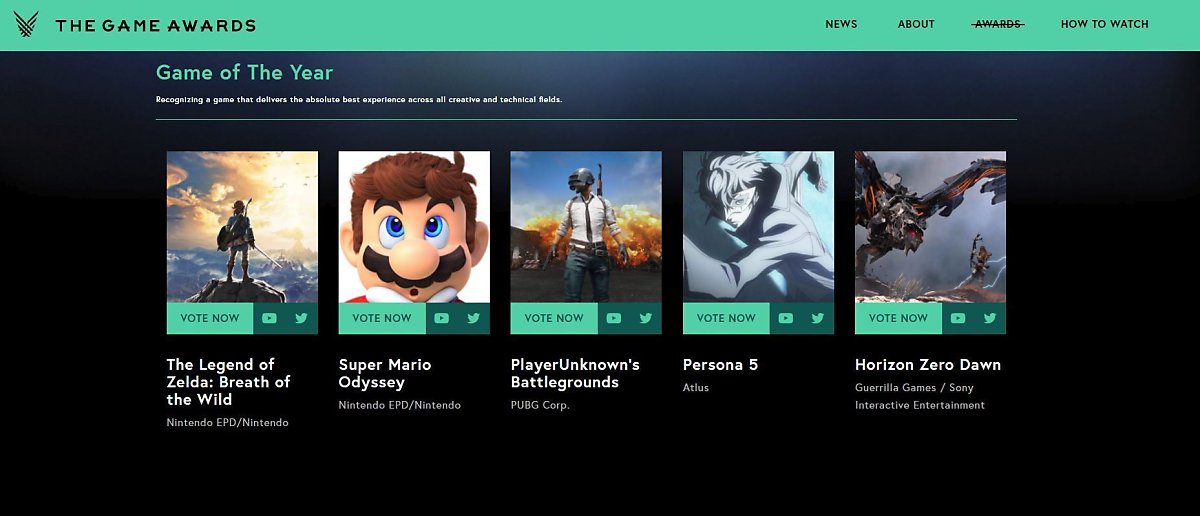This screenshot has width=1200, height=516.
Task: Click the Game of The Year heading
Action: (x=244, y=73)
